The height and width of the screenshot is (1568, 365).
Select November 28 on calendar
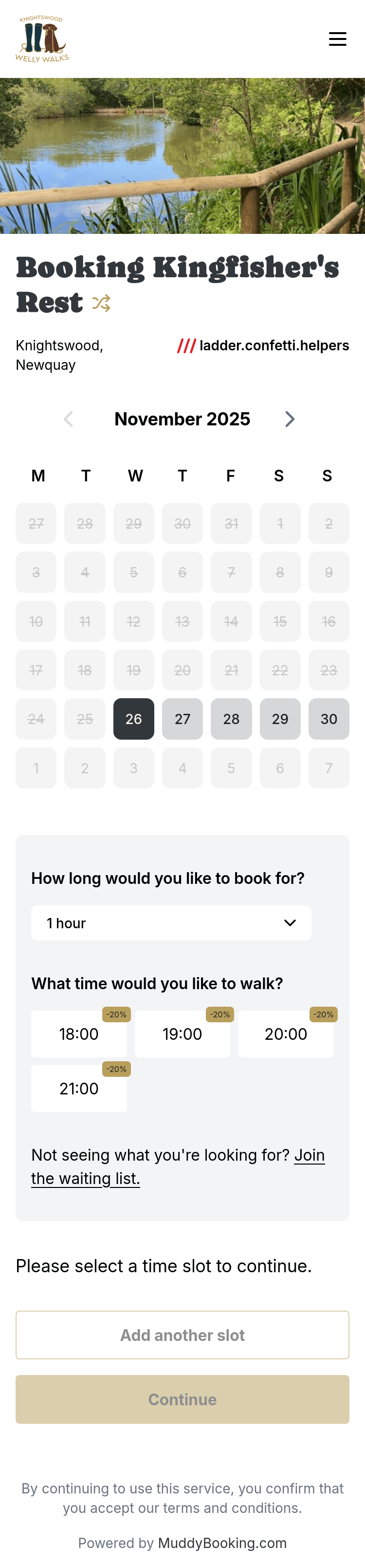(x=231, y=719)
